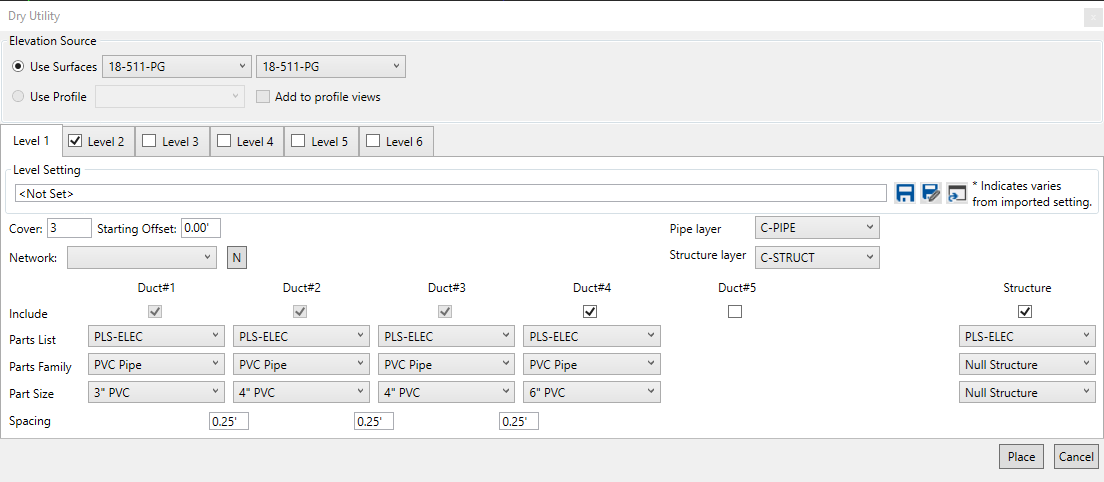Open the Pipe layer dropdown
The height and width of the screenshot is (482, 1104).
point(817,228)
